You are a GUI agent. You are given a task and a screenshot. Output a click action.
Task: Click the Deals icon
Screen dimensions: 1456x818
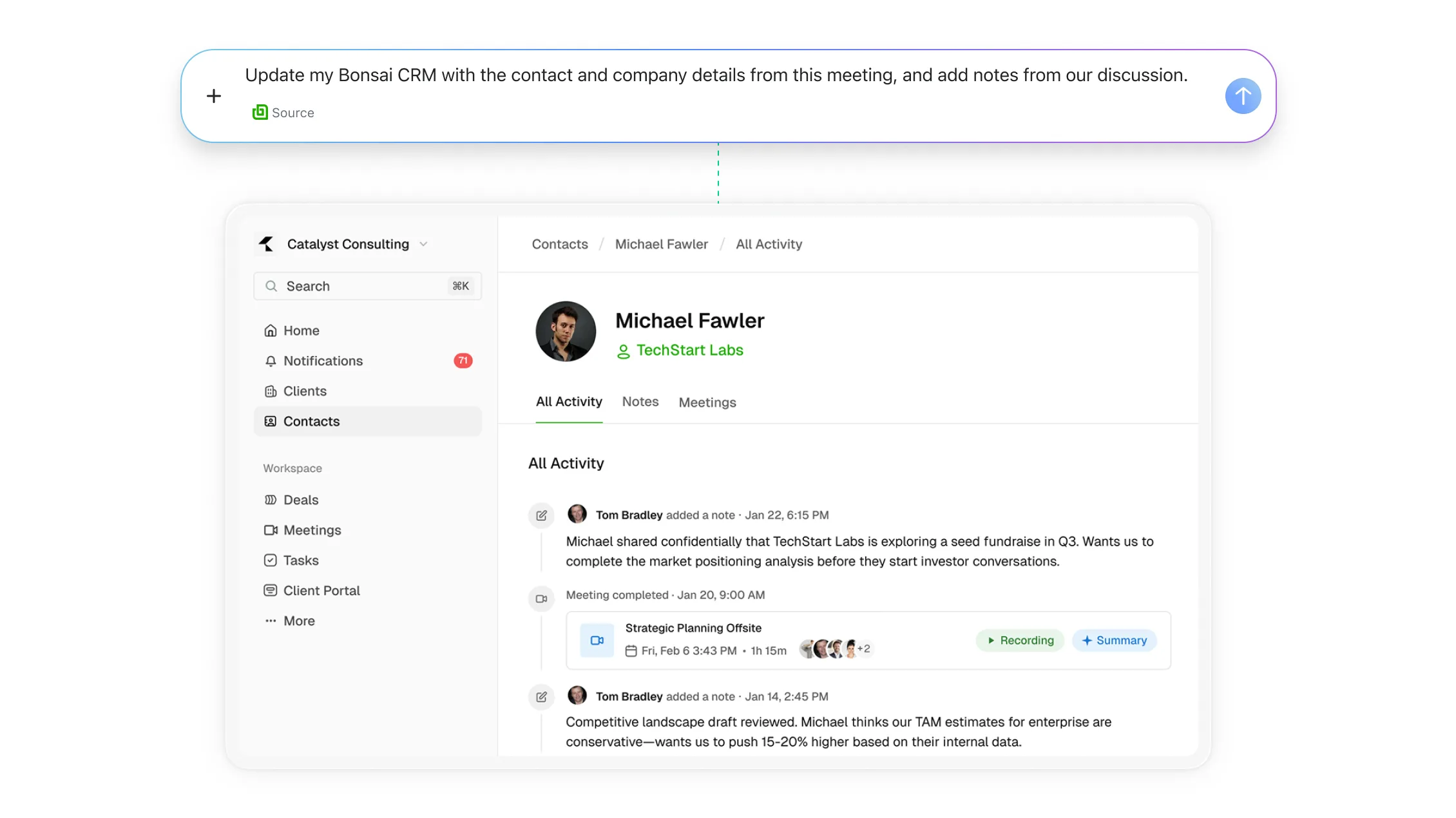click(271, 500)
